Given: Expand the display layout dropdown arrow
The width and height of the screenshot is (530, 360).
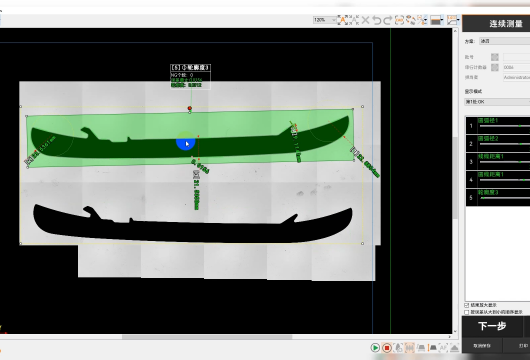Looking at the screenshot, I should click(x=442, y=20).
